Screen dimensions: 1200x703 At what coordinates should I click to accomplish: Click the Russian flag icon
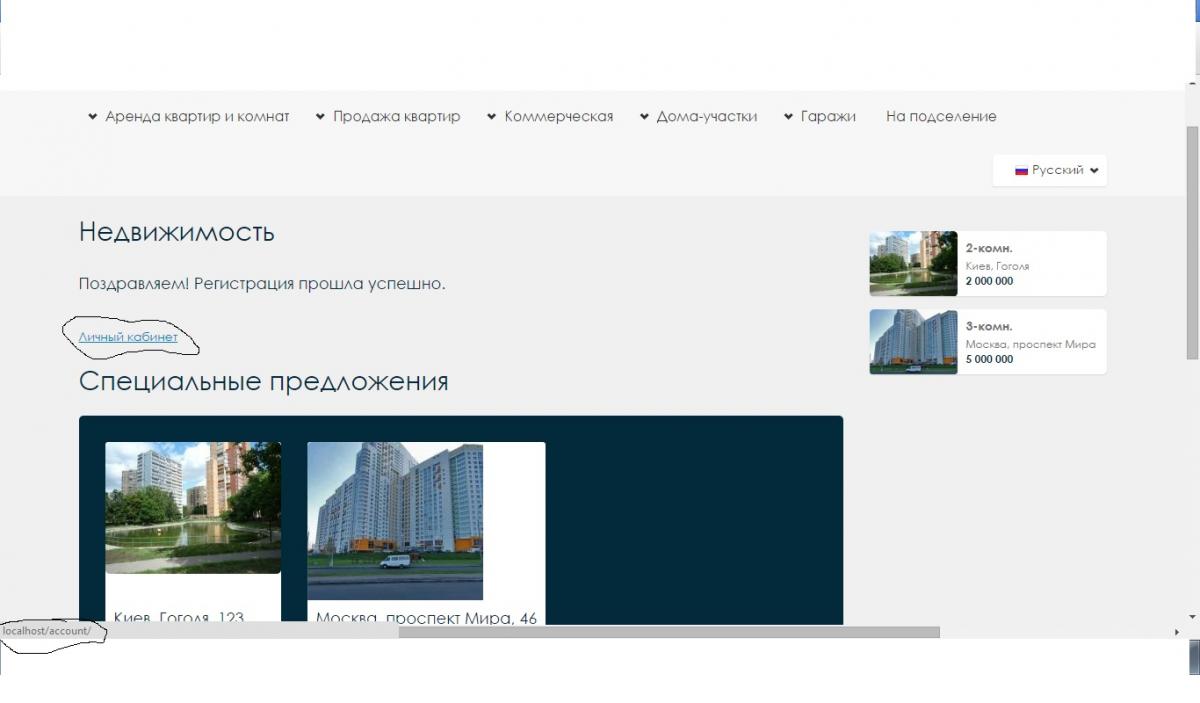[x=1021, y=171]
